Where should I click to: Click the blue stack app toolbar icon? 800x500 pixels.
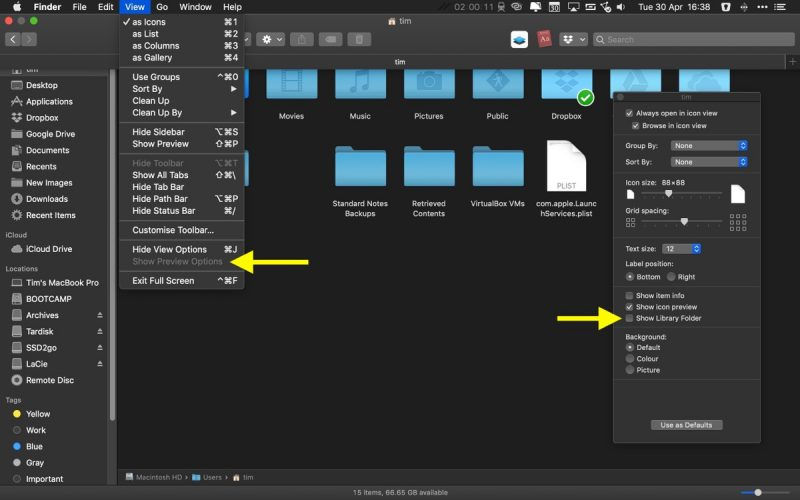point(519,39)
